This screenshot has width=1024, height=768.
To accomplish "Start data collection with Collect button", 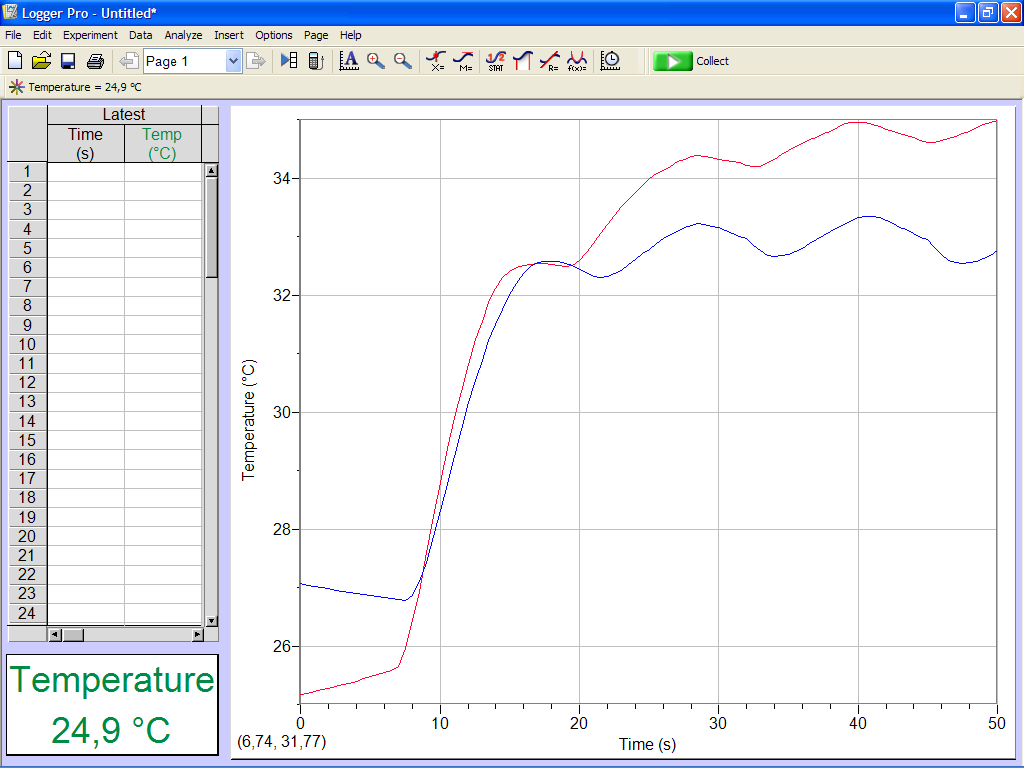I will click(691, 61).
